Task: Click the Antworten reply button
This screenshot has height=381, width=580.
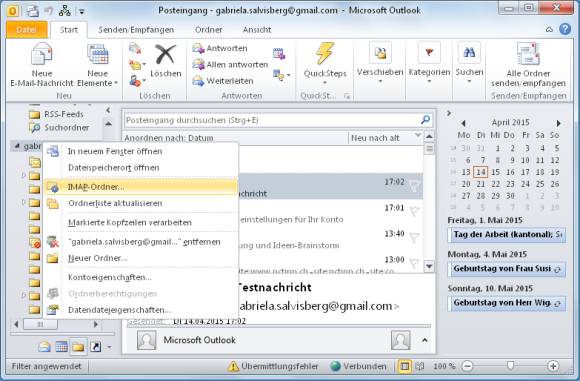Action: 220,48
